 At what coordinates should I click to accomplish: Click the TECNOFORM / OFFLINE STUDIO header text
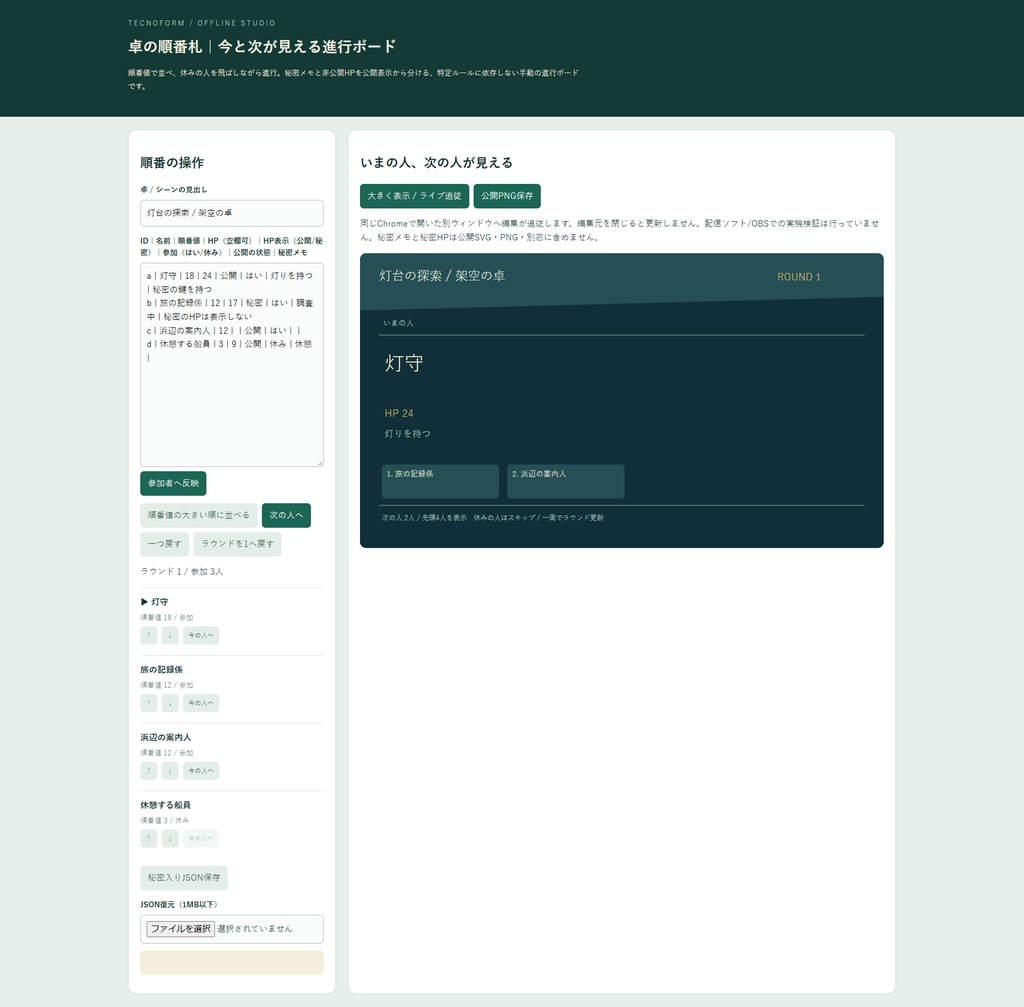(x=202, y=23)
